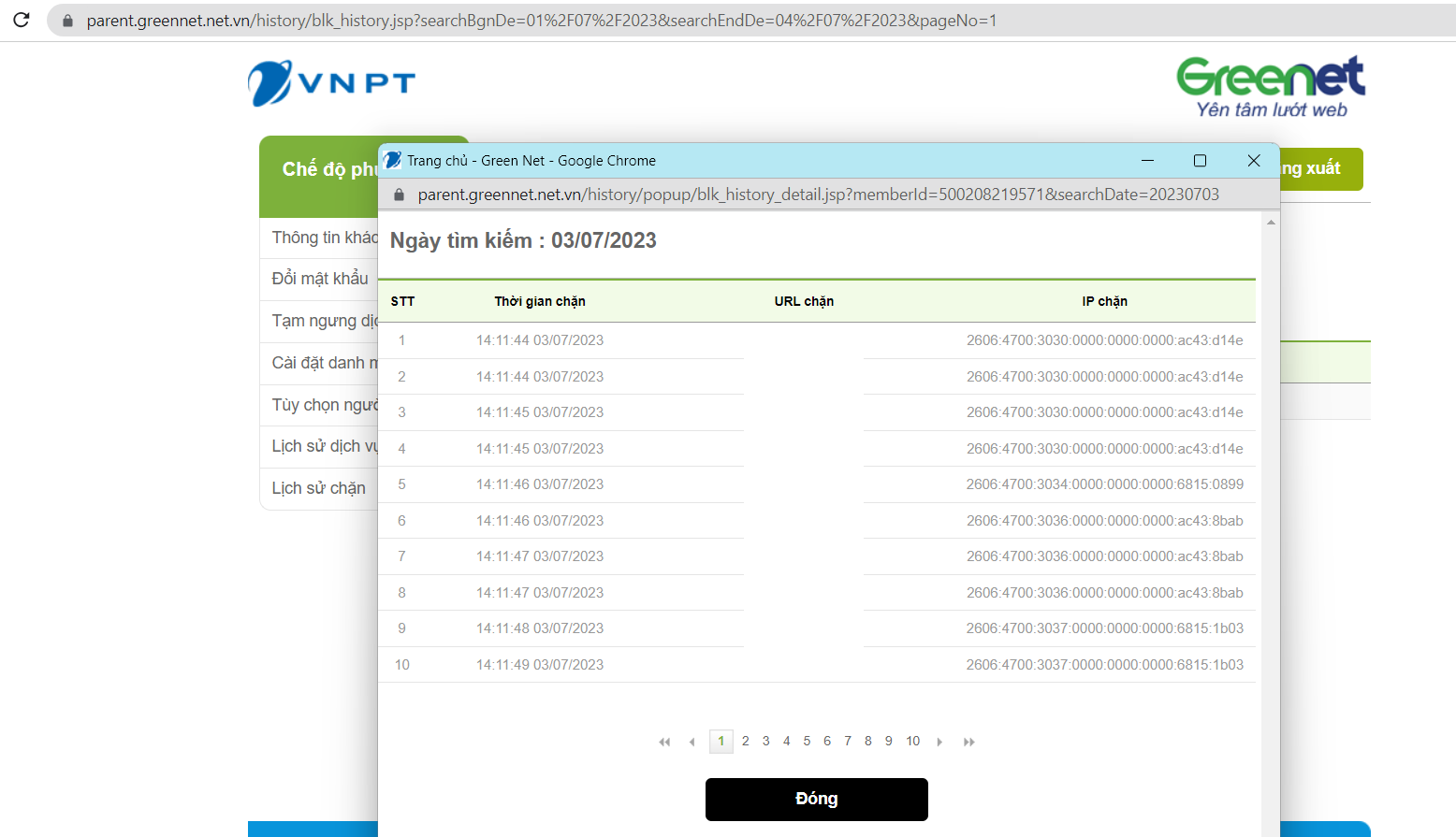This screenshot has width=1456, height=837.
Task: Open page 10 of block history
Action: coord(912,741)
